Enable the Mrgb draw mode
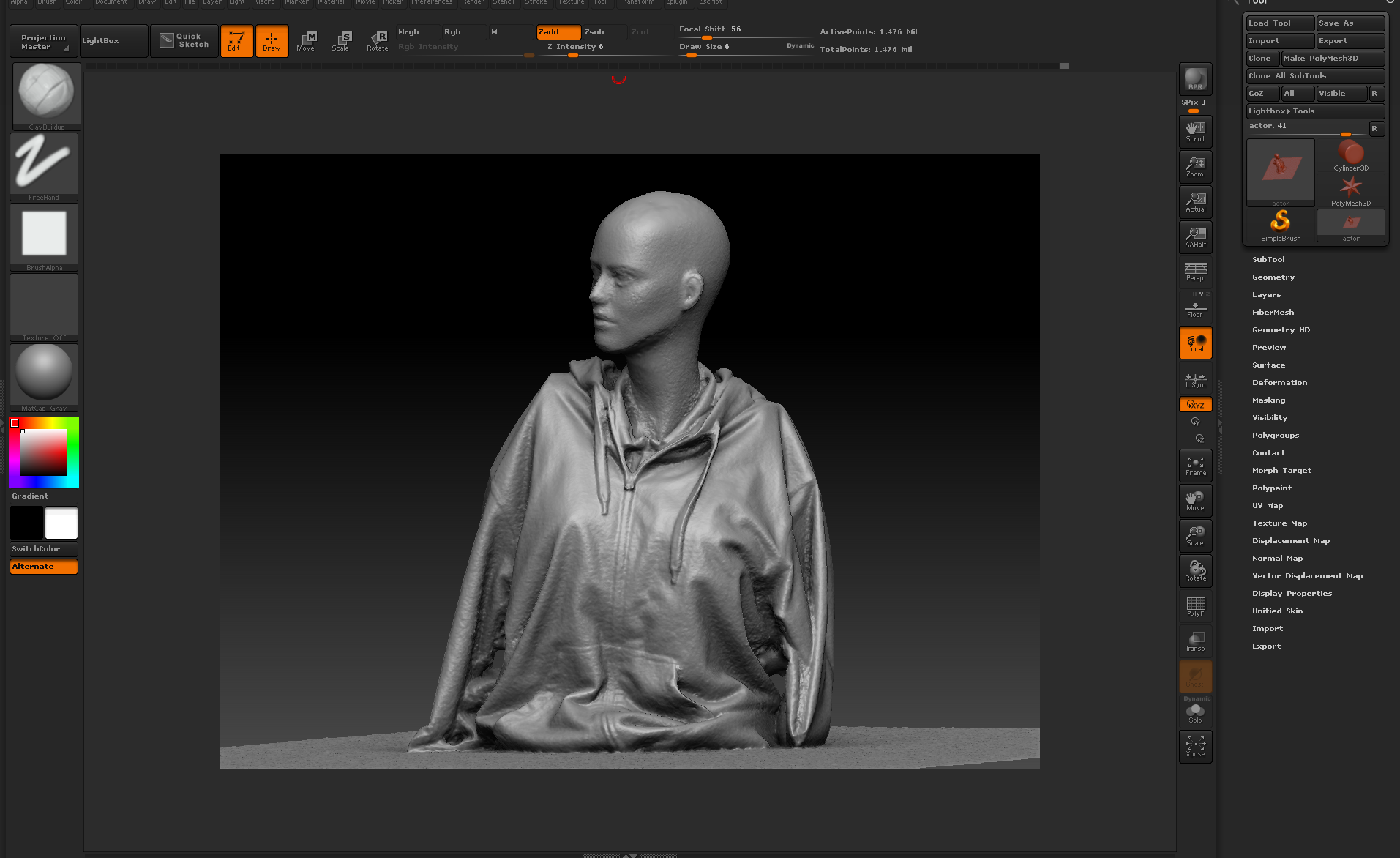The height and width of the screenshot is (858, 1400). pyautogui.click(x=418, y=31)
